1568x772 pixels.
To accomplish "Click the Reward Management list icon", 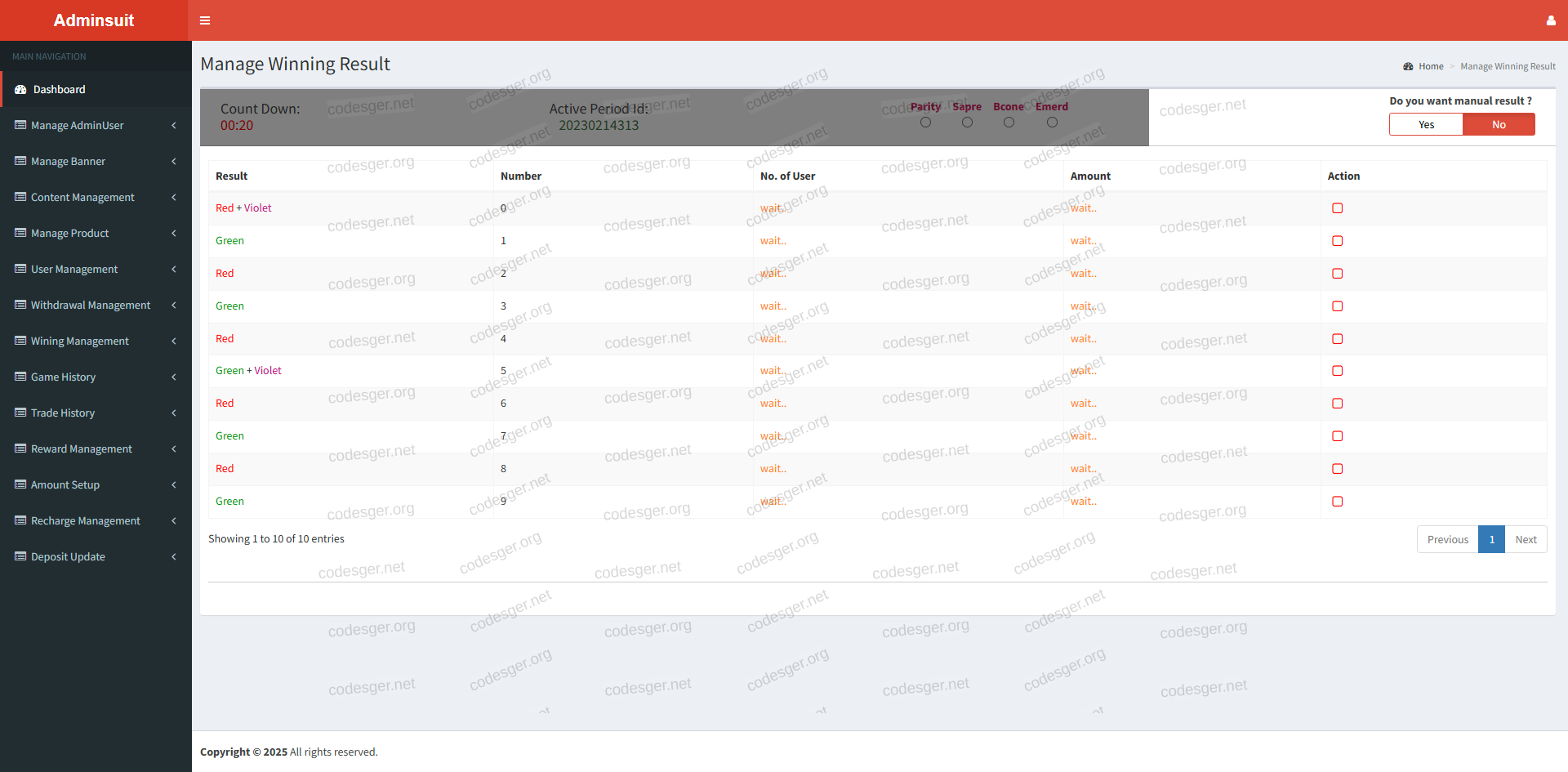I will [20, 449].
